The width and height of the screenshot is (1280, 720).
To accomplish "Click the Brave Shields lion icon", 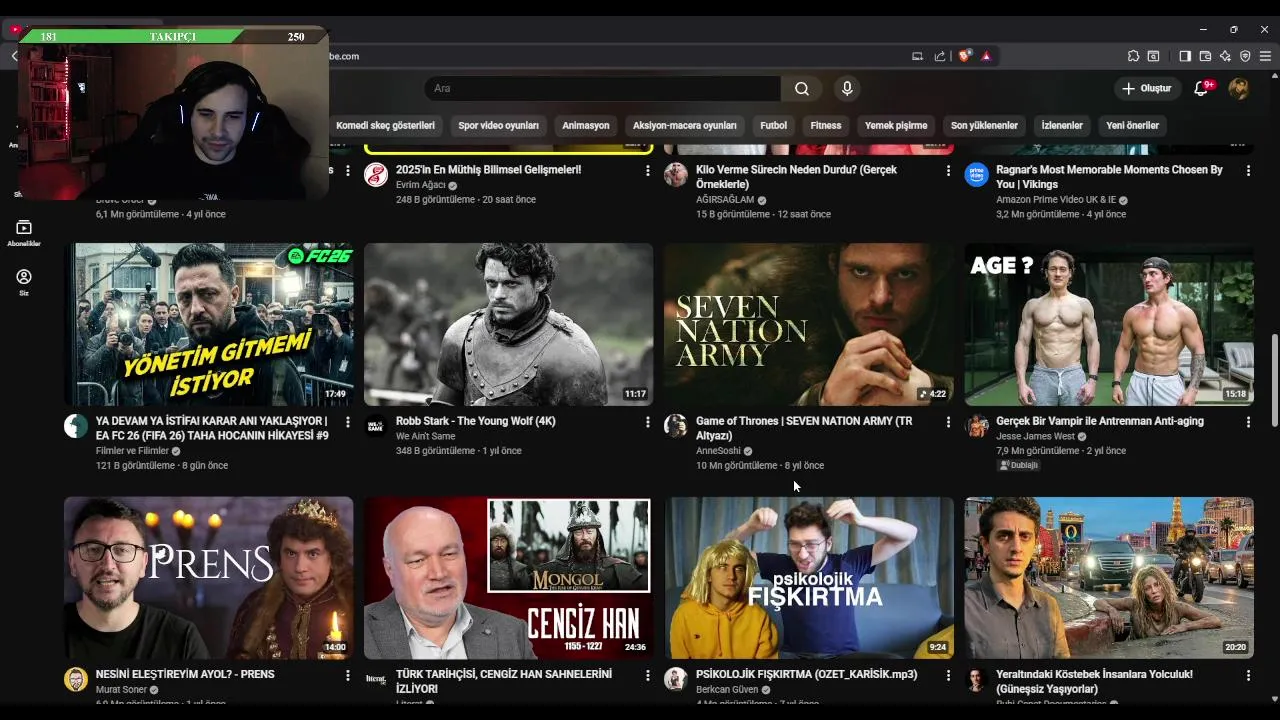I will [x=964, y=56].
